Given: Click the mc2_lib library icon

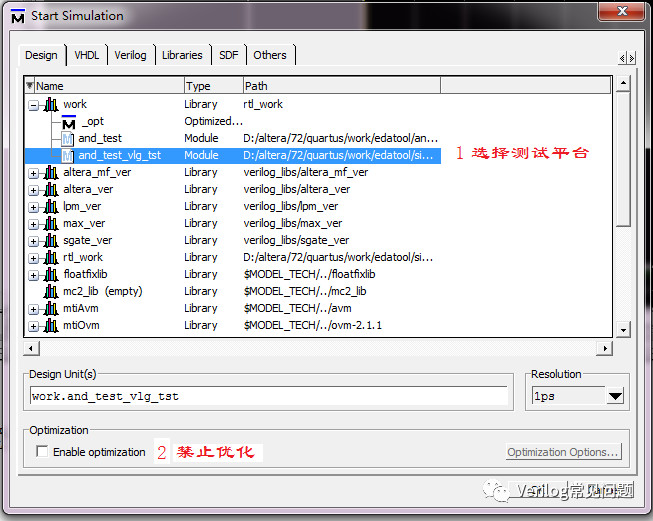Looking at the screenshot, I should click(x=51, y=292).
